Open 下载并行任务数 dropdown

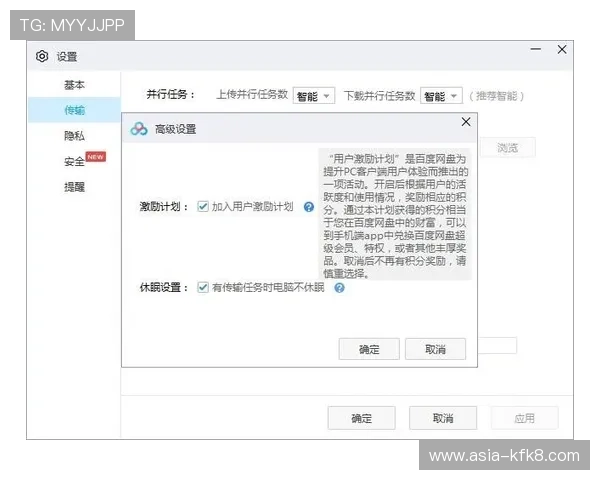(441, 96)
